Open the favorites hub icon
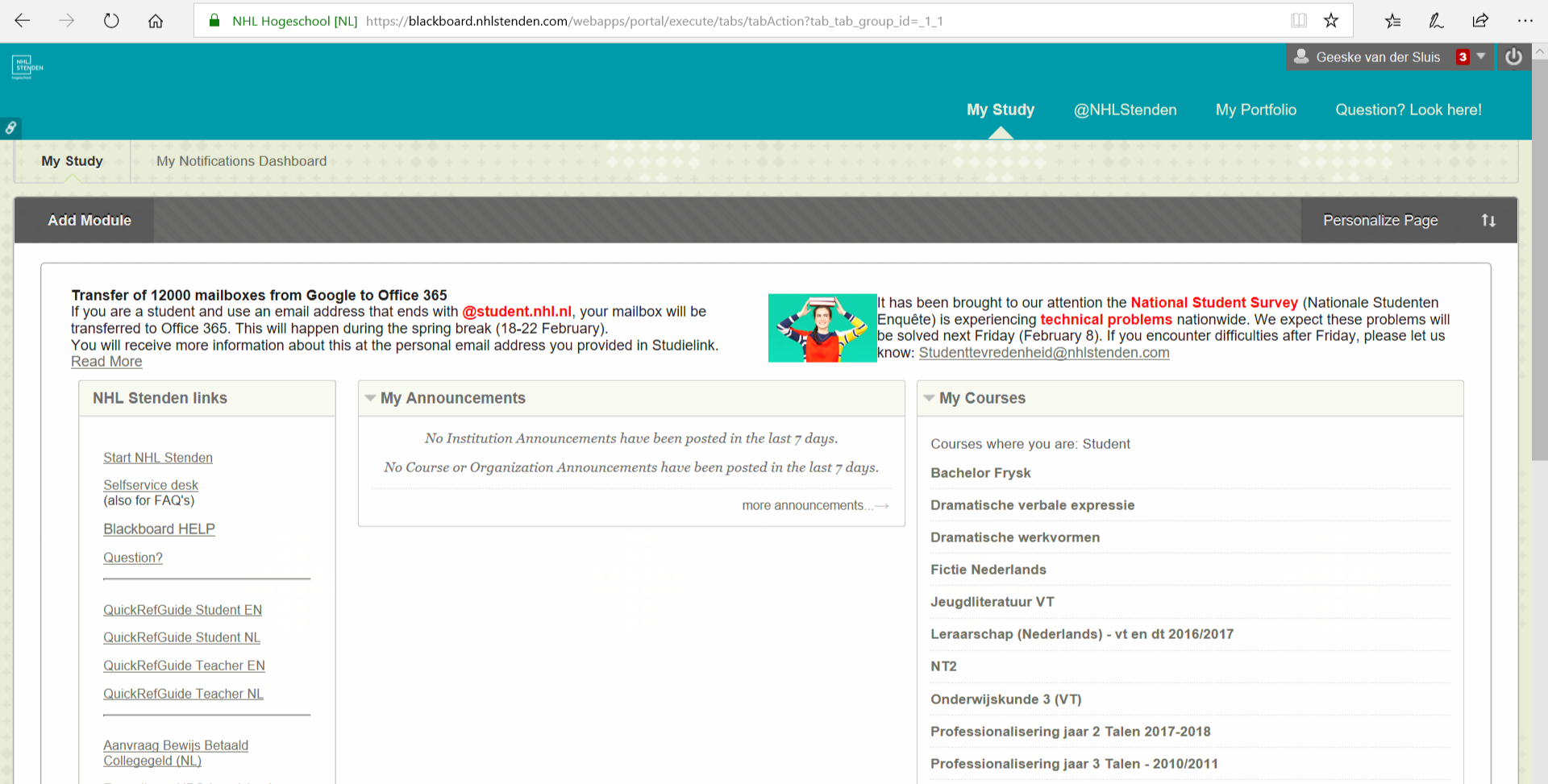 1392,21
